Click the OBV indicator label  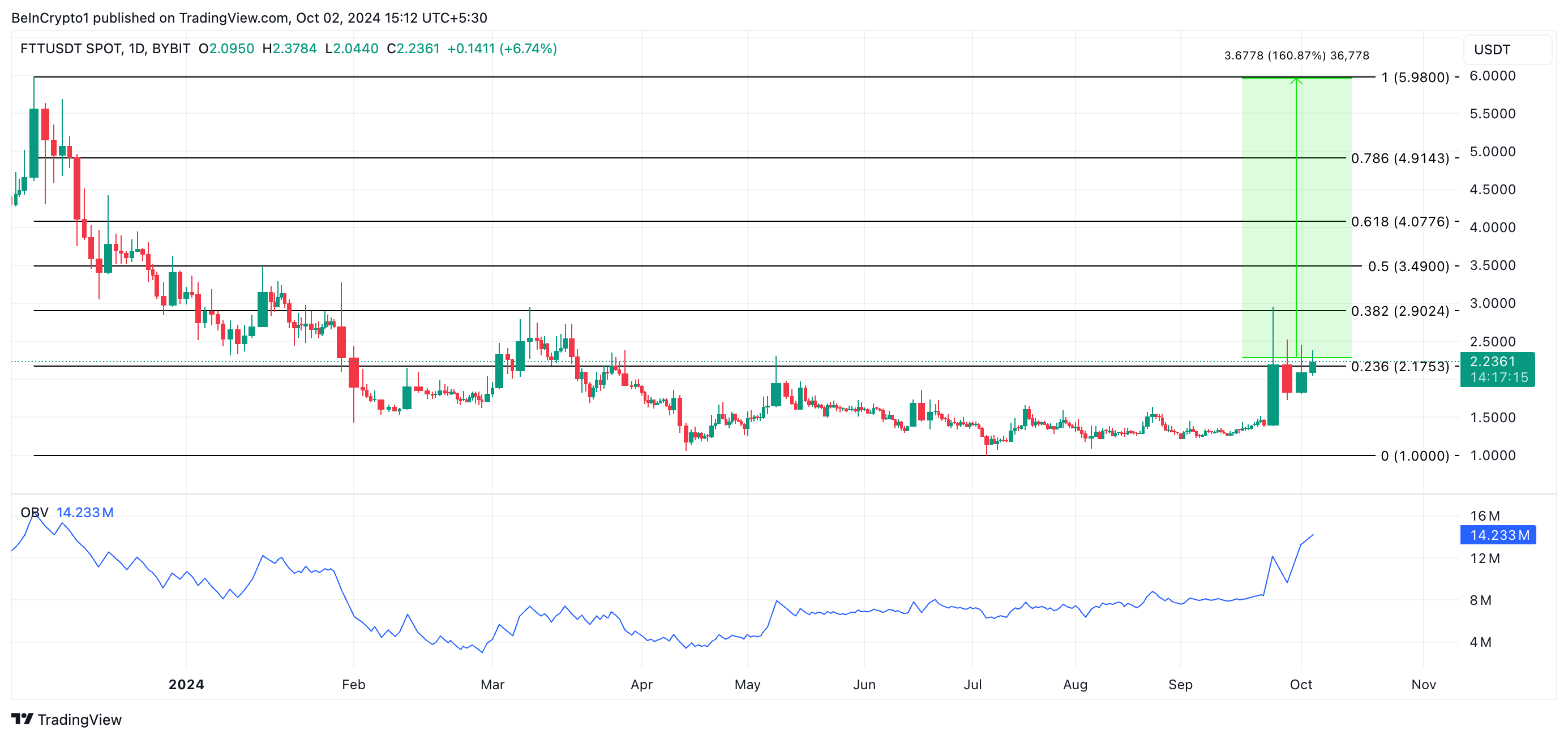tap(34, 512)
